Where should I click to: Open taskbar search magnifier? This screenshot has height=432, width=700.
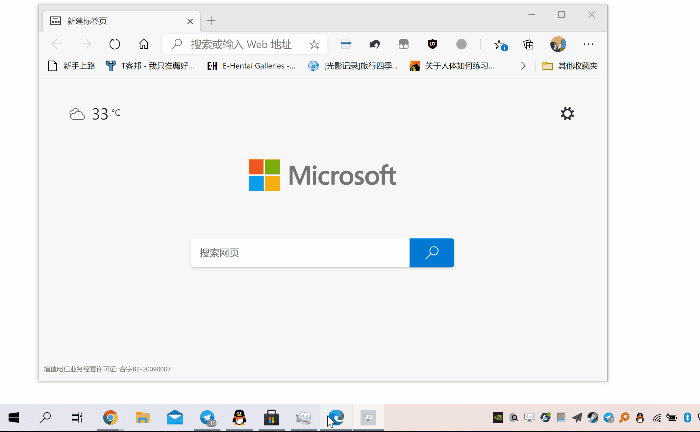click(x=46, y=418)
